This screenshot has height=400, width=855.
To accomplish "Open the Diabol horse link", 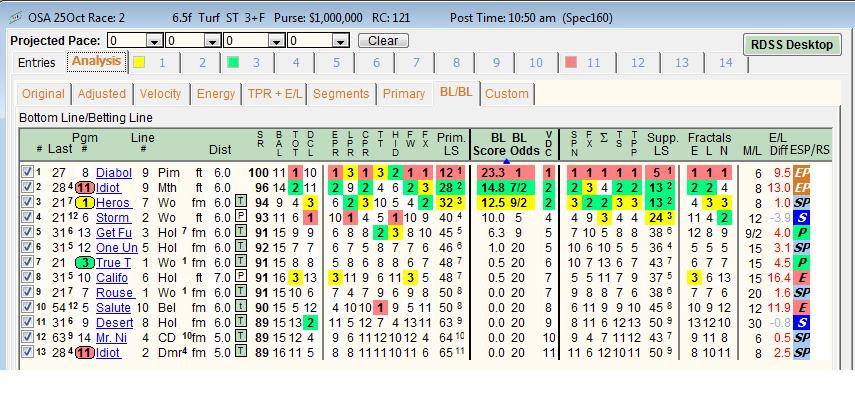I will click(114, 173).
